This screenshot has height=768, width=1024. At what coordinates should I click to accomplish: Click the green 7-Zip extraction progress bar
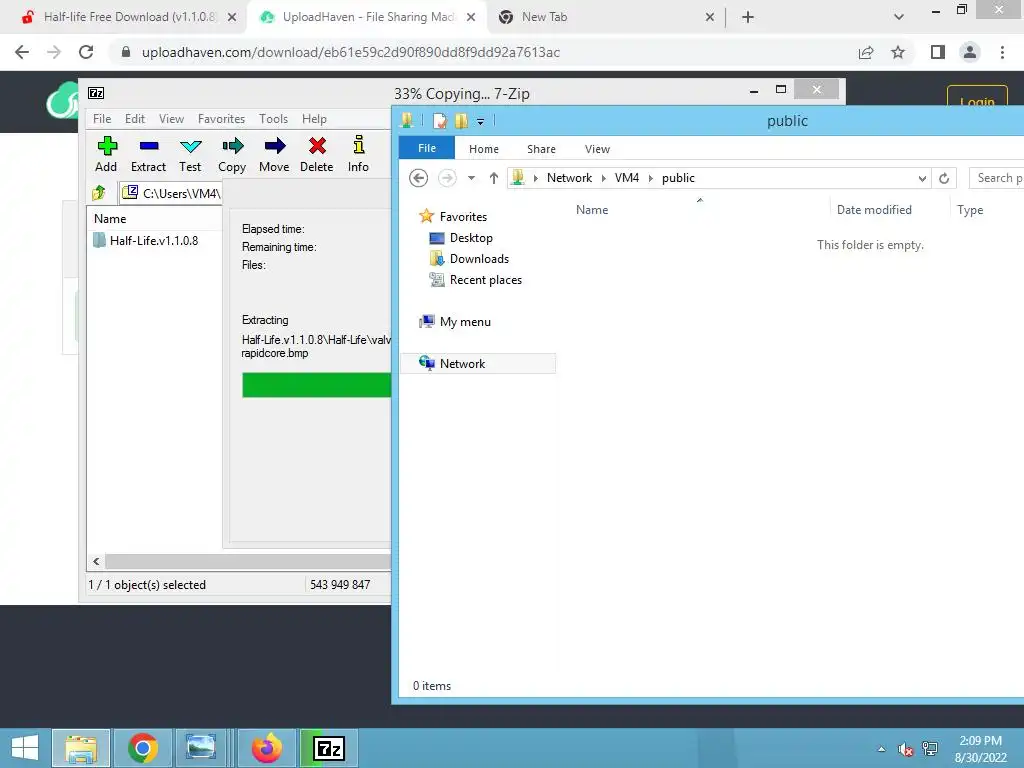(317, 385)
